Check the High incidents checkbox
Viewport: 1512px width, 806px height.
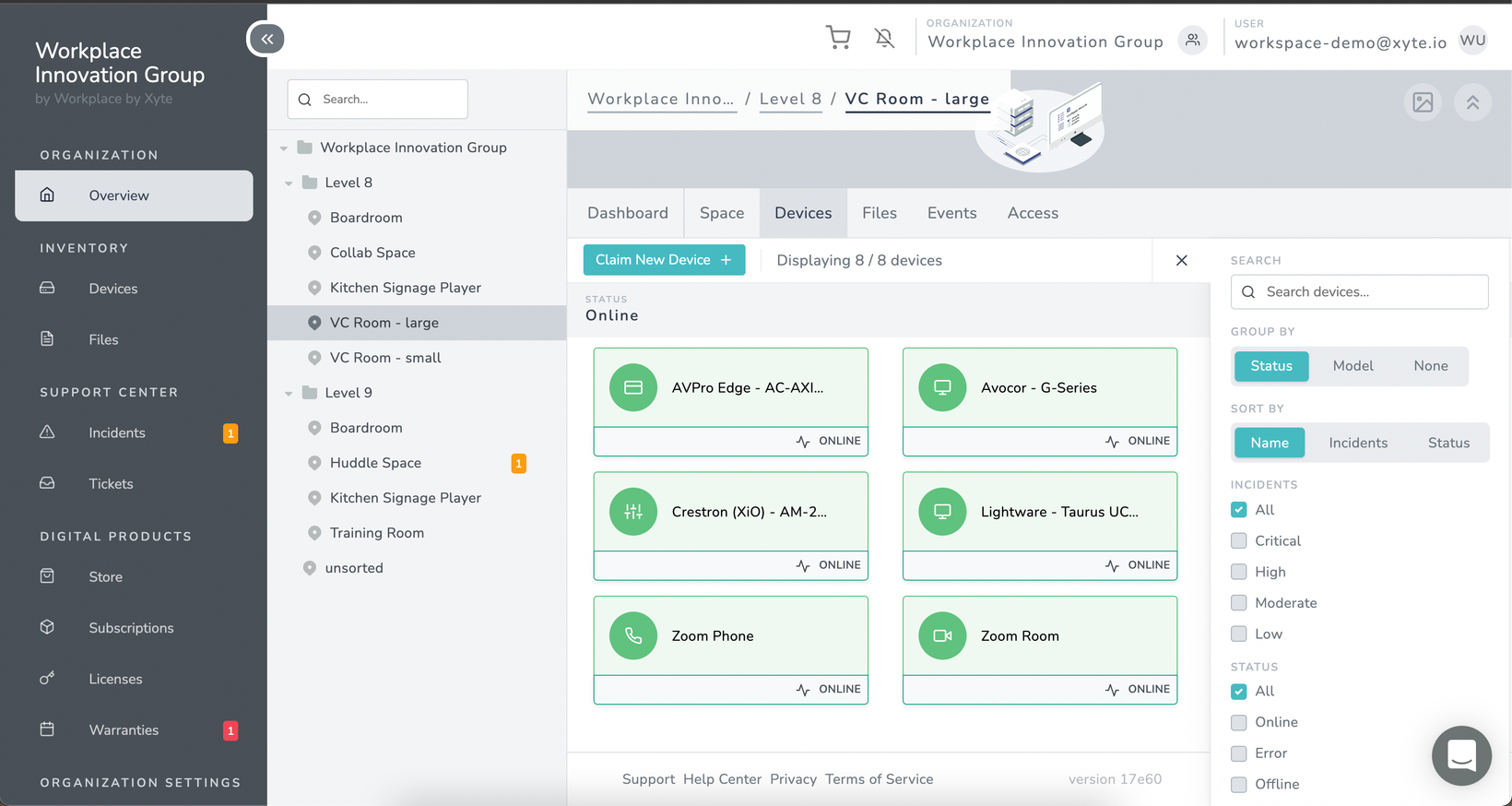click(x=1239, y=572)
